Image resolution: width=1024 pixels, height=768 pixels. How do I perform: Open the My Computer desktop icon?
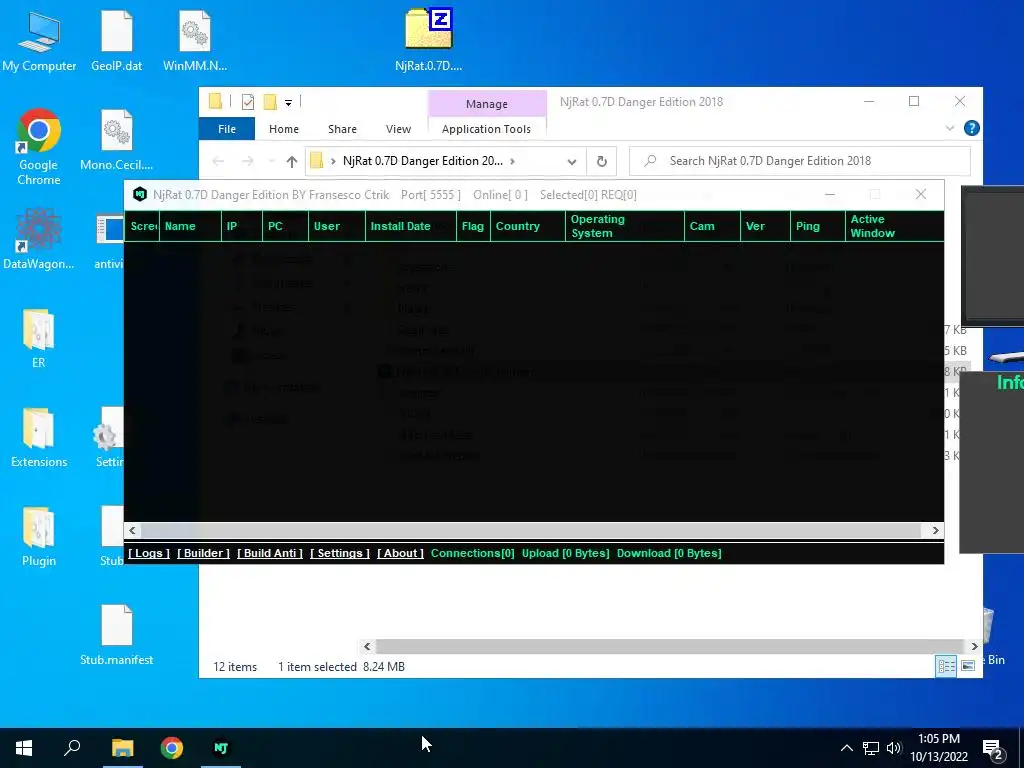coord(39,40)
